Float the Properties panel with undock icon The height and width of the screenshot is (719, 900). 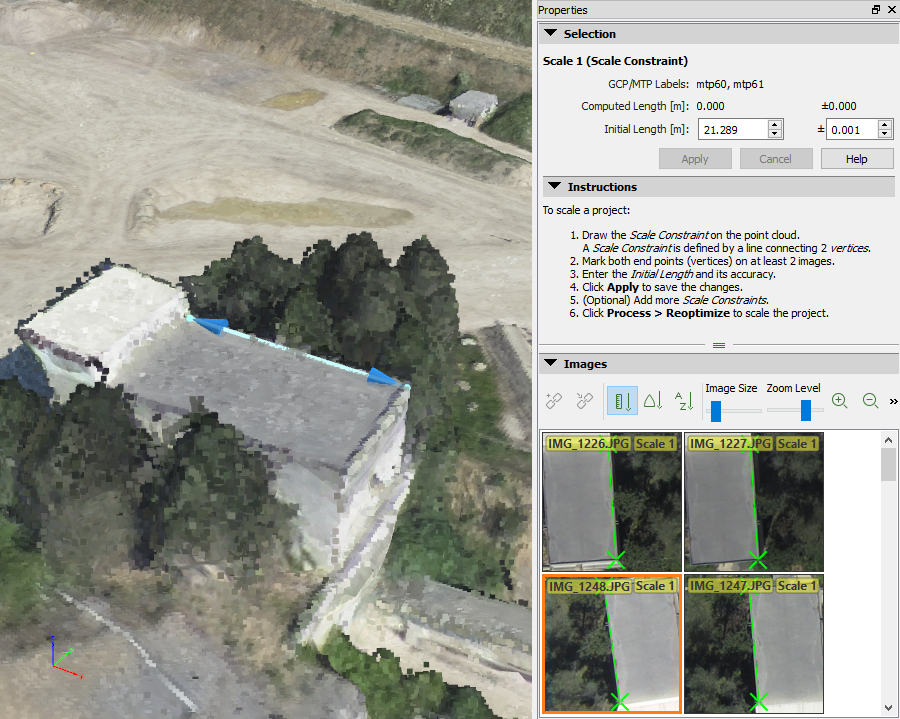[x=876, y=10]
